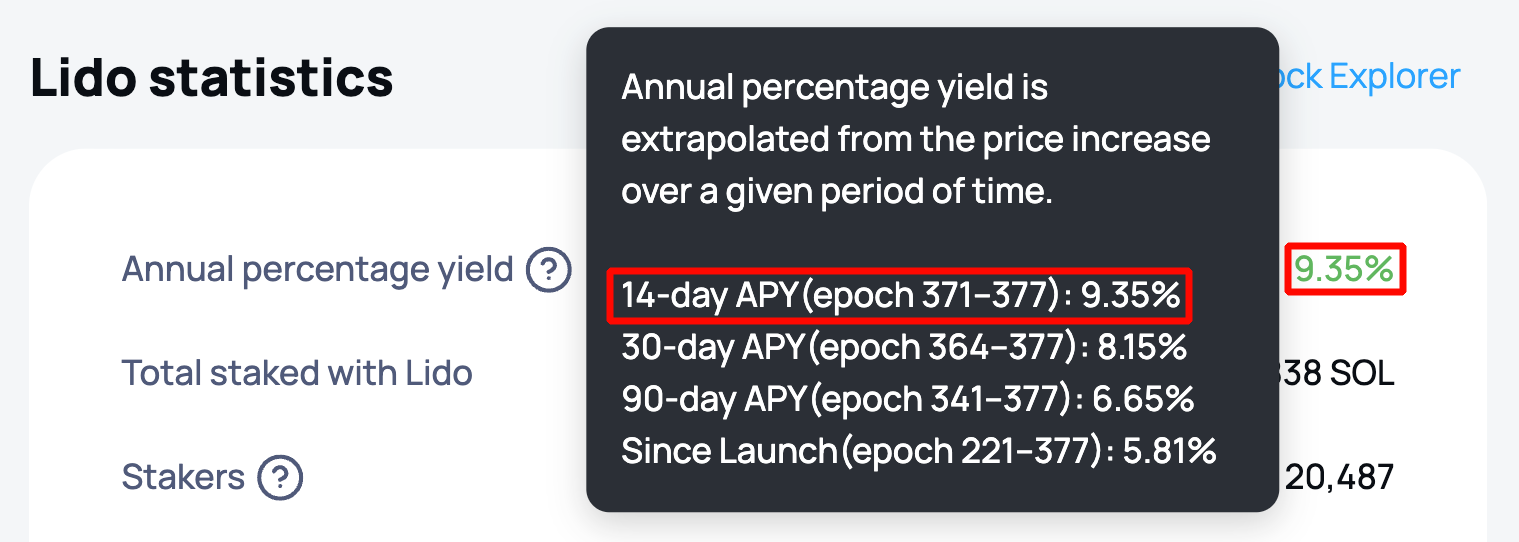Click the total staked SOL amount
The width and height of the screenshot is (1519, 542).
click(1338, 374)
